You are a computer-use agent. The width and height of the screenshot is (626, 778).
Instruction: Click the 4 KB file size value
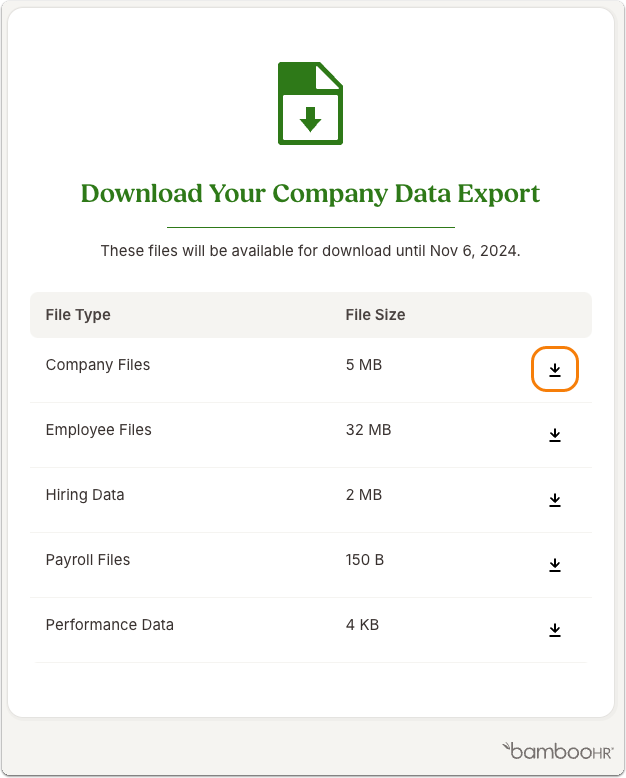362,625
